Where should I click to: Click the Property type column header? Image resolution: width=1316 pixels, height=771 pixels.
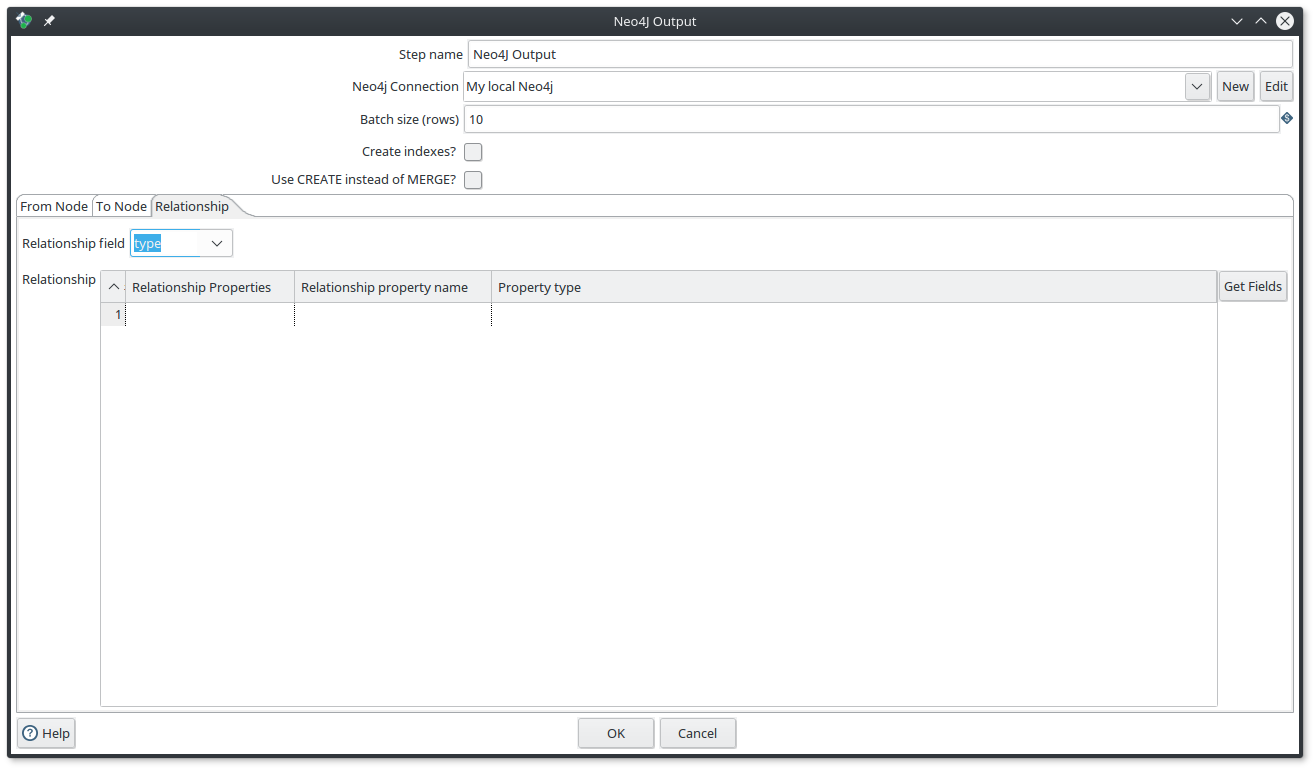point(854,287)
